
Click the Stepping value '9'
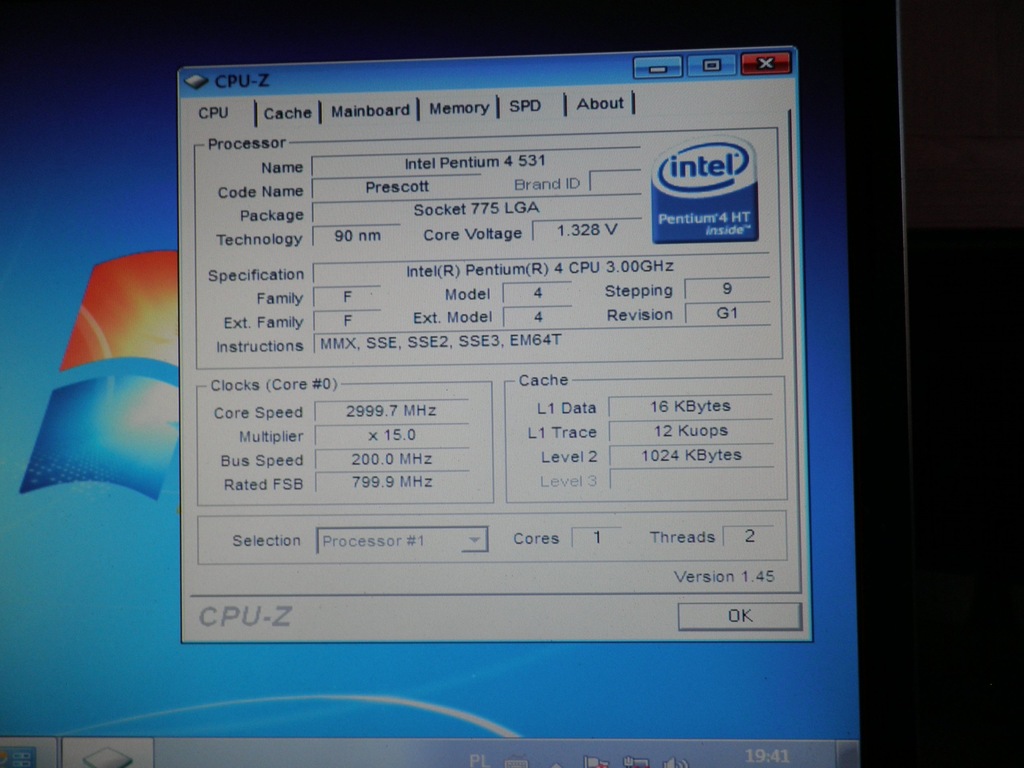click(727, 289)
